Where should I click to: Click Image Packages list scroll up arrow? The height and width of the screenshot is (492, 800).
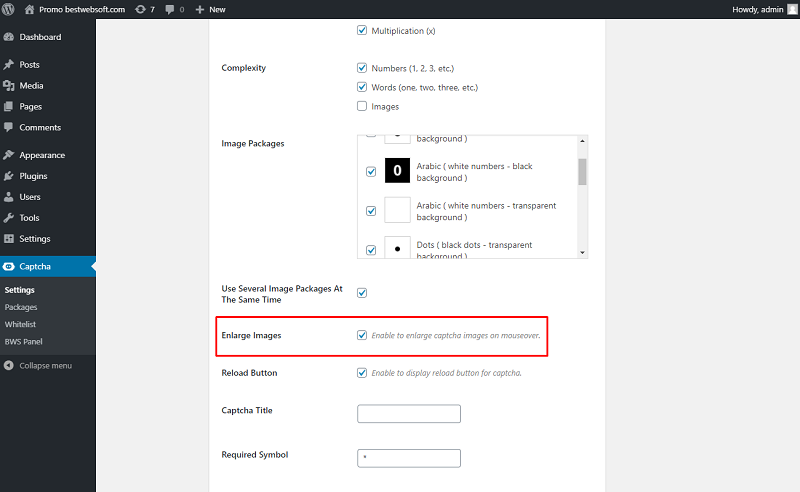click(582, 141)
